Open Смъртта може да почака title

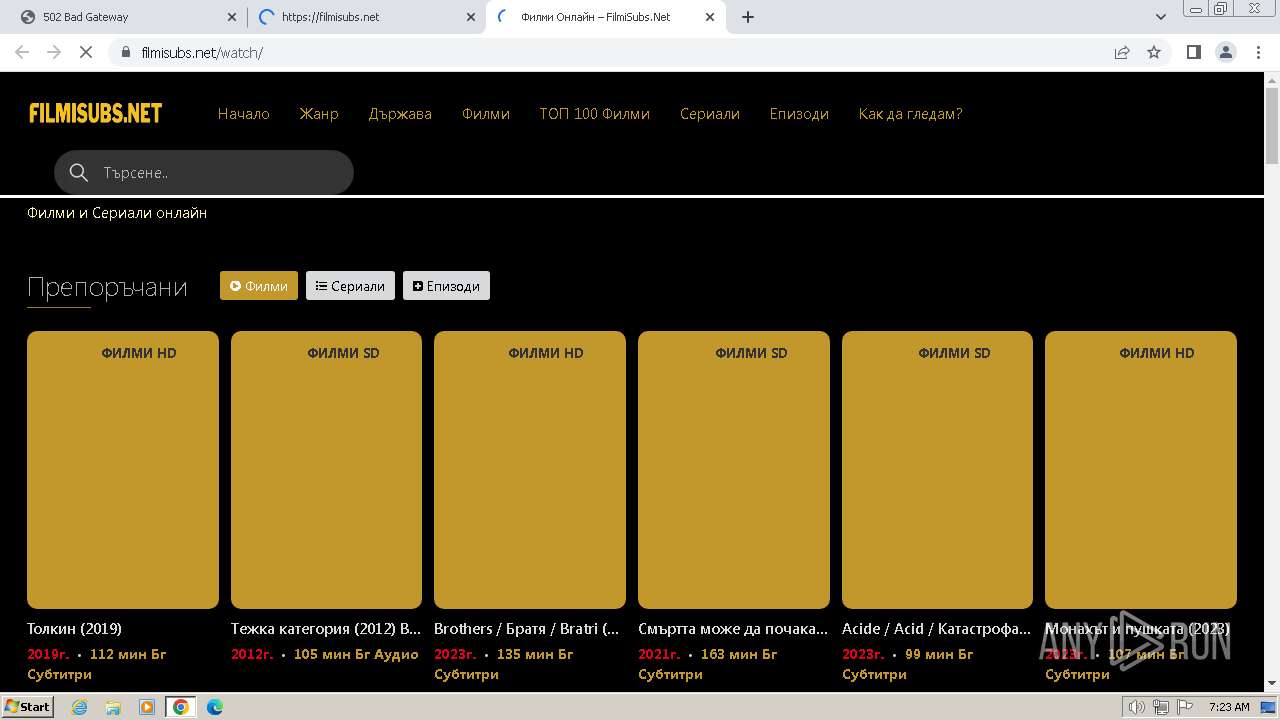[733, 629]
